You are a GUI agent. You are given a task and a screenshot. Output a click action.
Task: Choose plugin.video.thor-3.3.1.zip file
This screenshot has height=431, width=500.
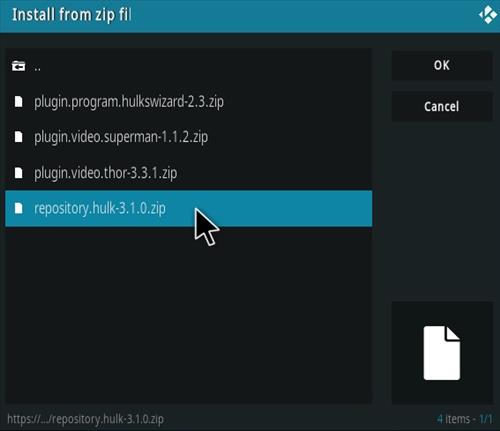(x=189, y=173)
